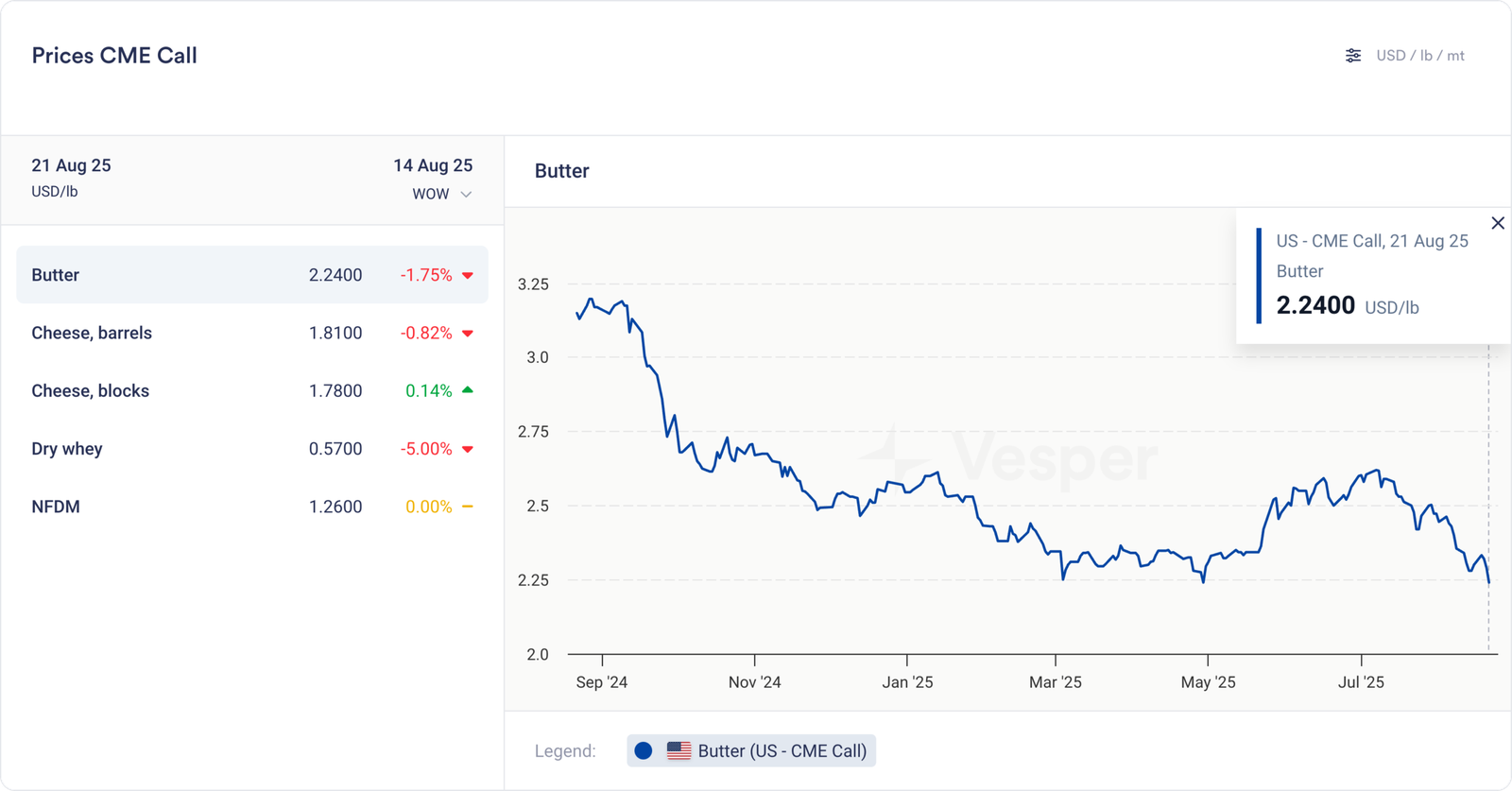The height and width of the screenshot is (791, 1512).
Task: Click the yellow dash icon for NFDM
Action: click(468, 507)
